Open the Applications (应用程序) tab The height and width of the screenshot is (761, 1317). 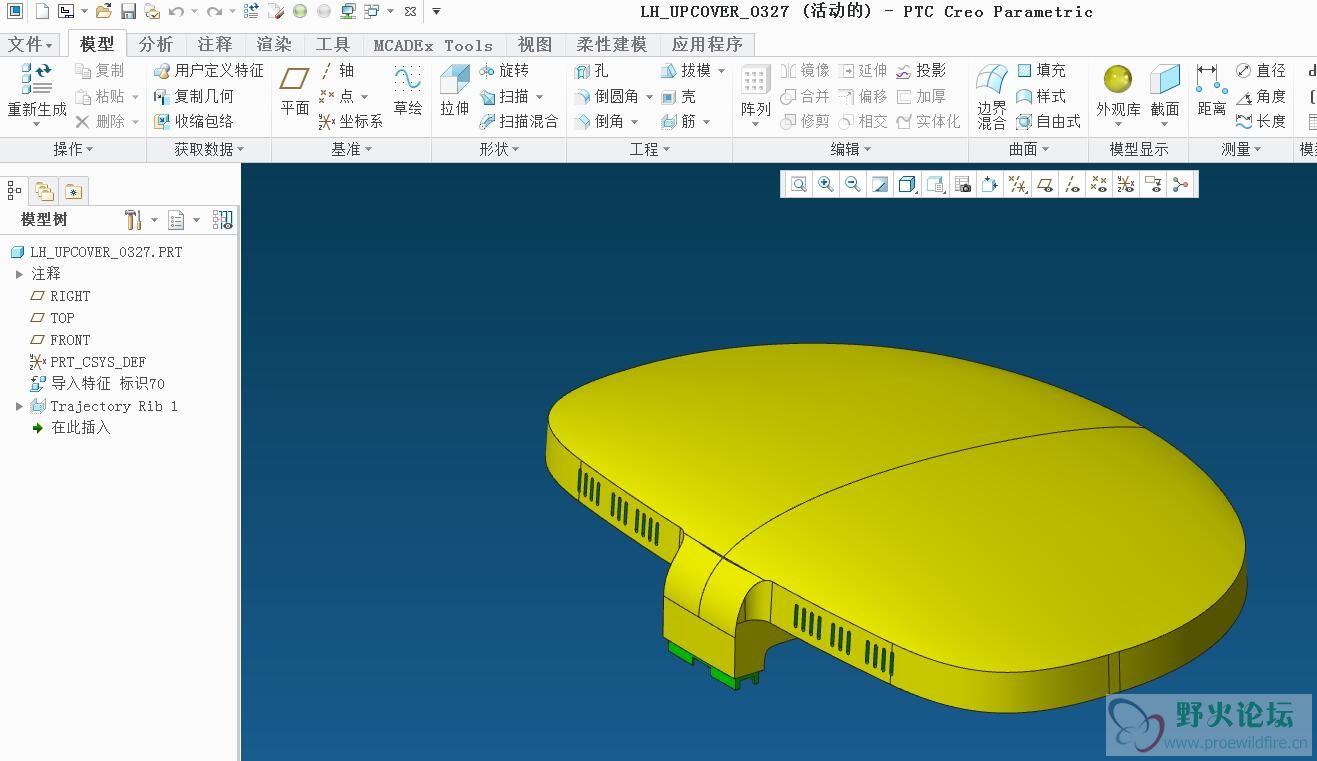707,45
